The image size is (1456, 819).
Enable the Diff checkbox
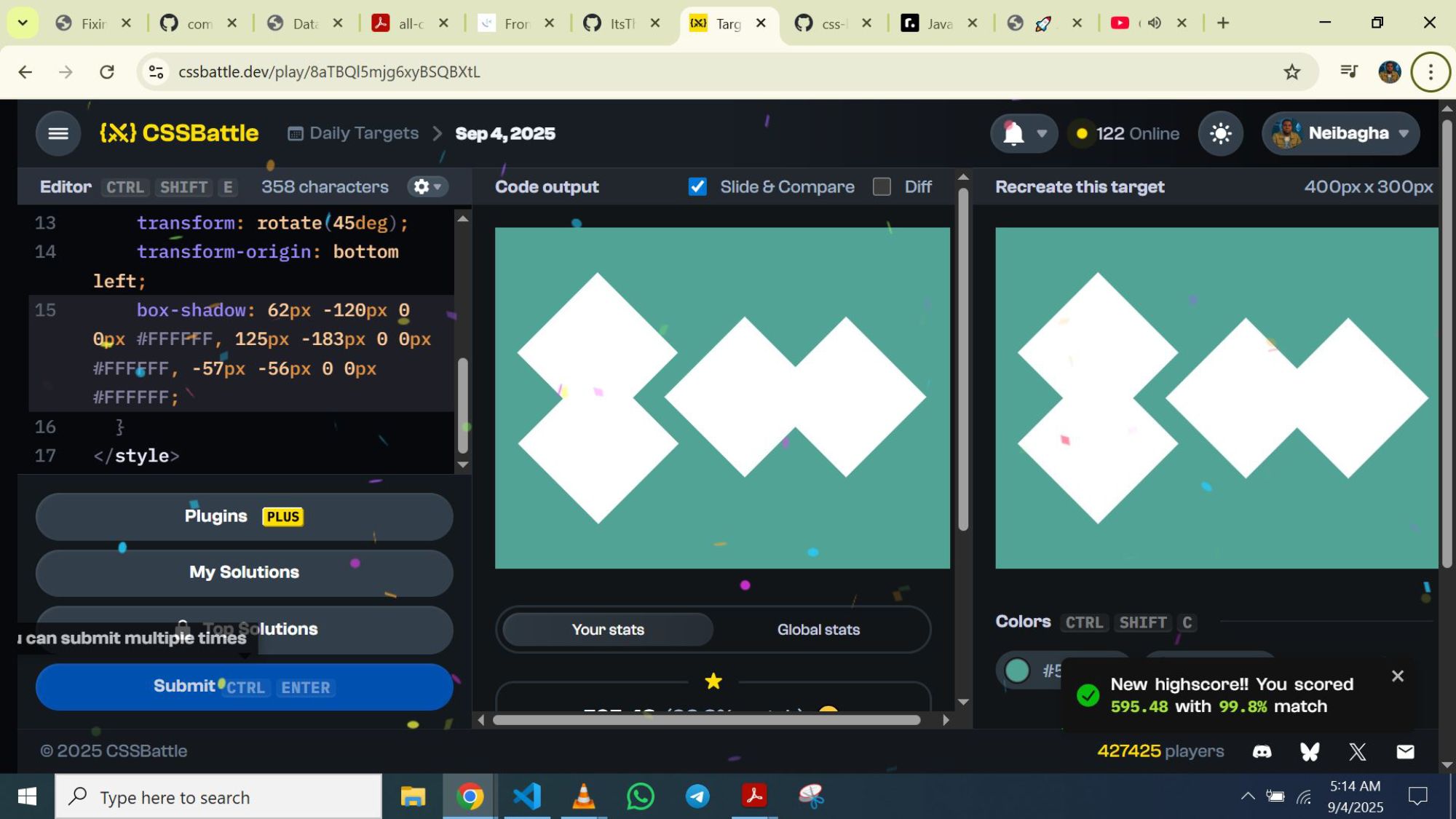click(x=882, y=187)
